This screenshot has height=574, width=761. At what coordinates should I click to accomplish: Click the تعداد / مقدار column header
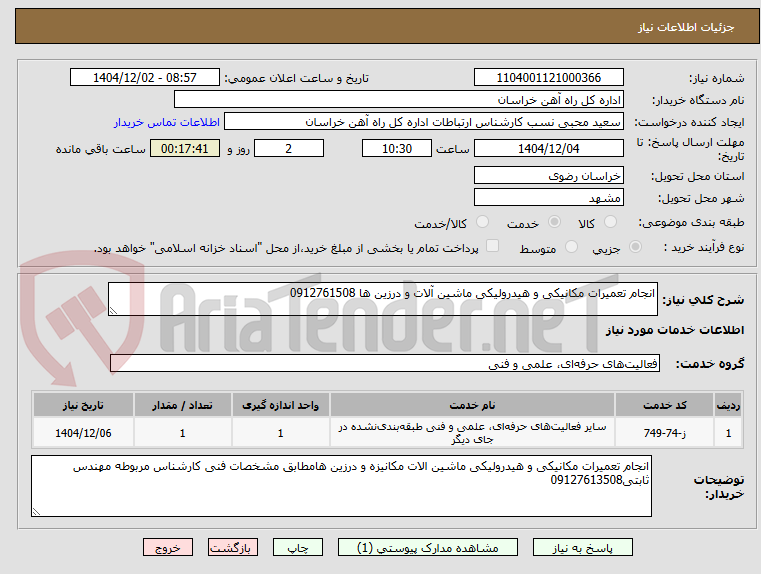[x=182, y=405]
